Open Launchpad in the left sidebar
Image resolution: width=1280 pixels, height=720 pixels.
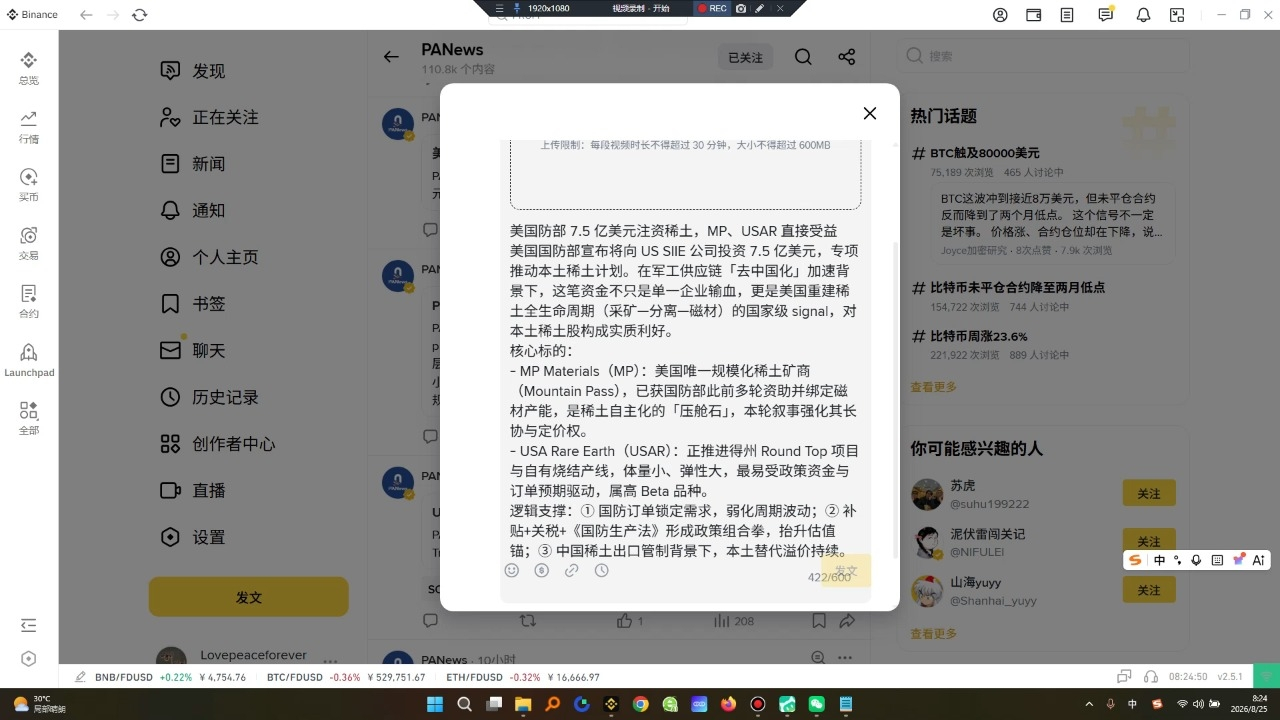[x=28, y=360]
